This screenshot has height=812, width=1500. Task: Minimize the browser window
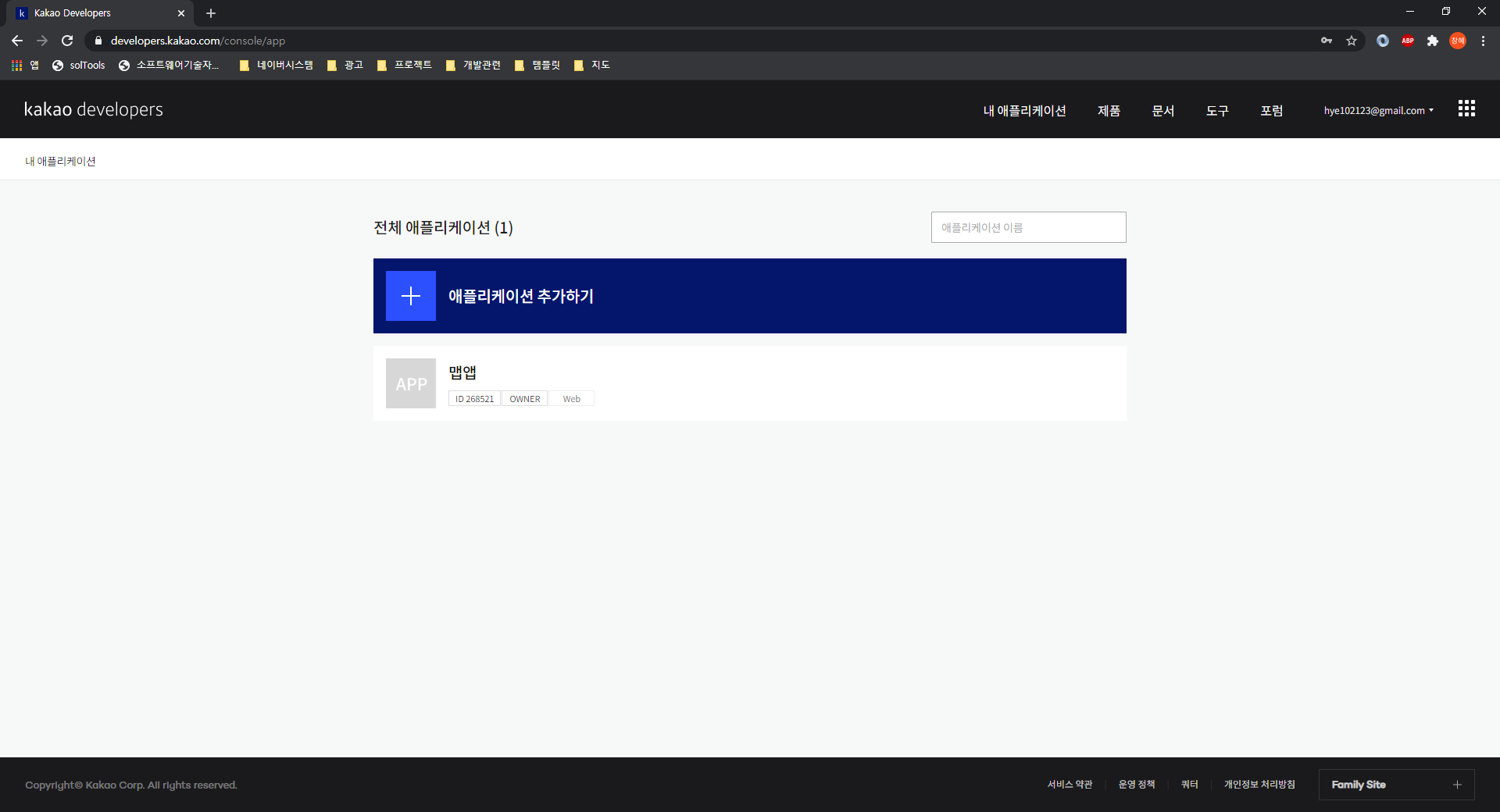pos(1410,12)
